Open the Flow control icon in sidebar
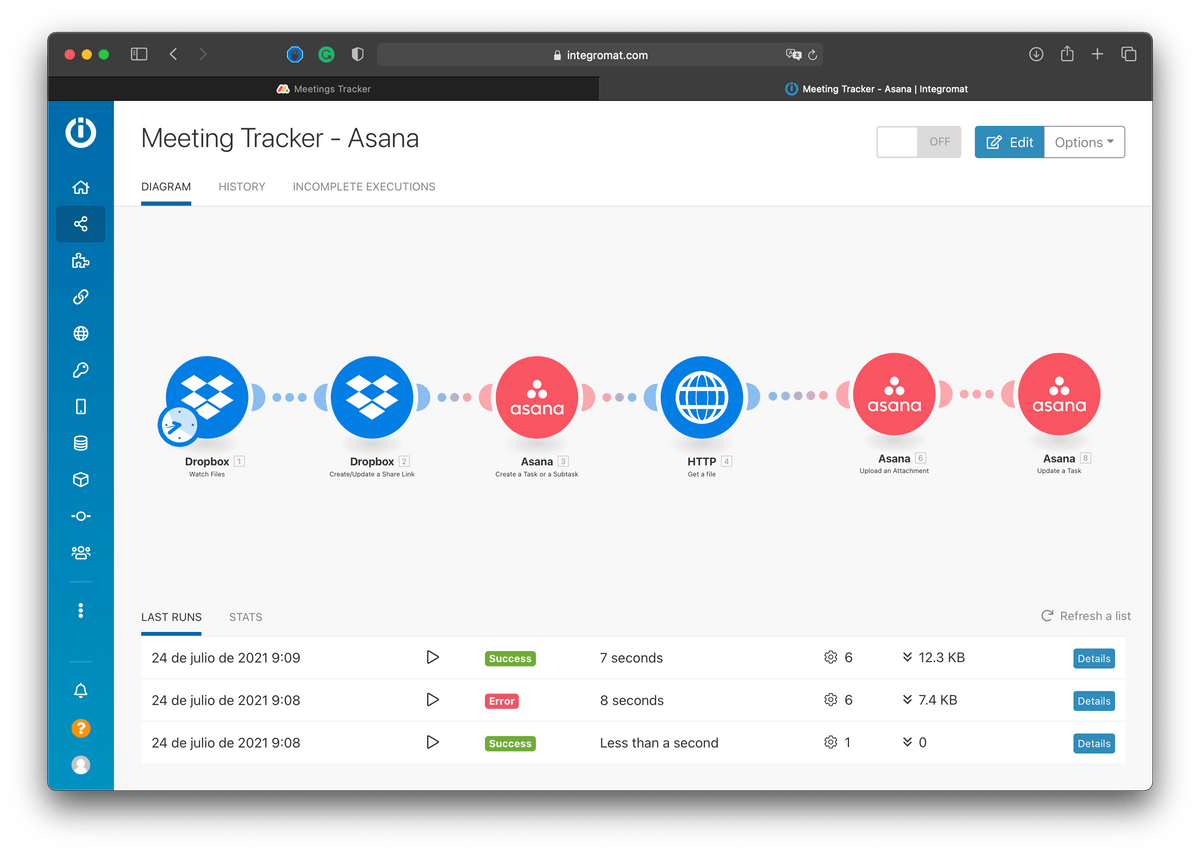 click(81, 516)
